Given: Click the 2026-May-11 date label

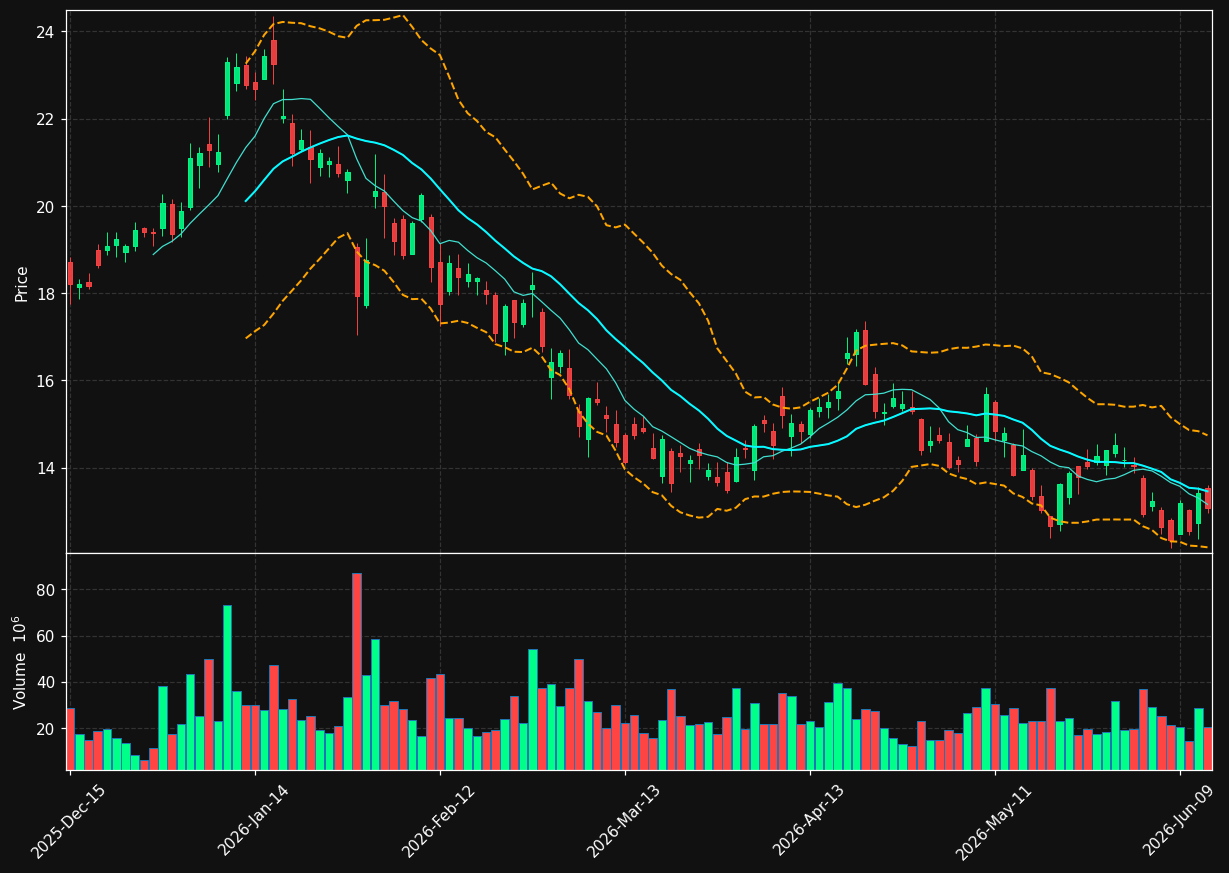Looking at the screenshot, I should tap(994, 821).
